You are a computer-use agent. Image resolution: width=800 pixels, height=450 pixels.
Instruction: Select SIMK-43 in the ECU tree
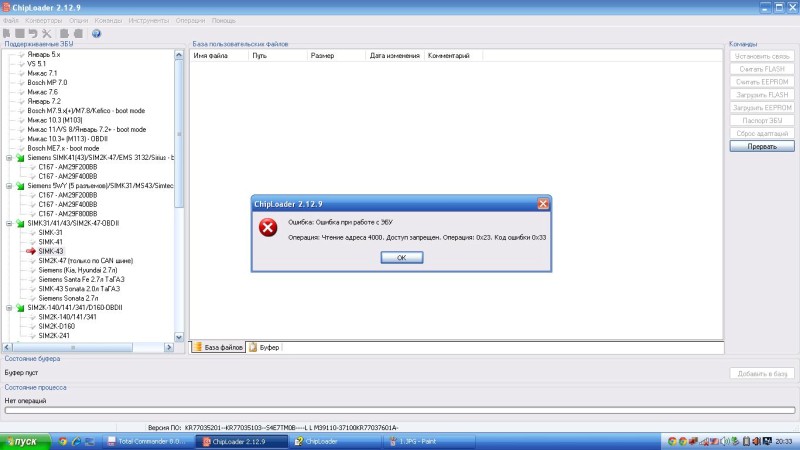(x=51, y=251)
